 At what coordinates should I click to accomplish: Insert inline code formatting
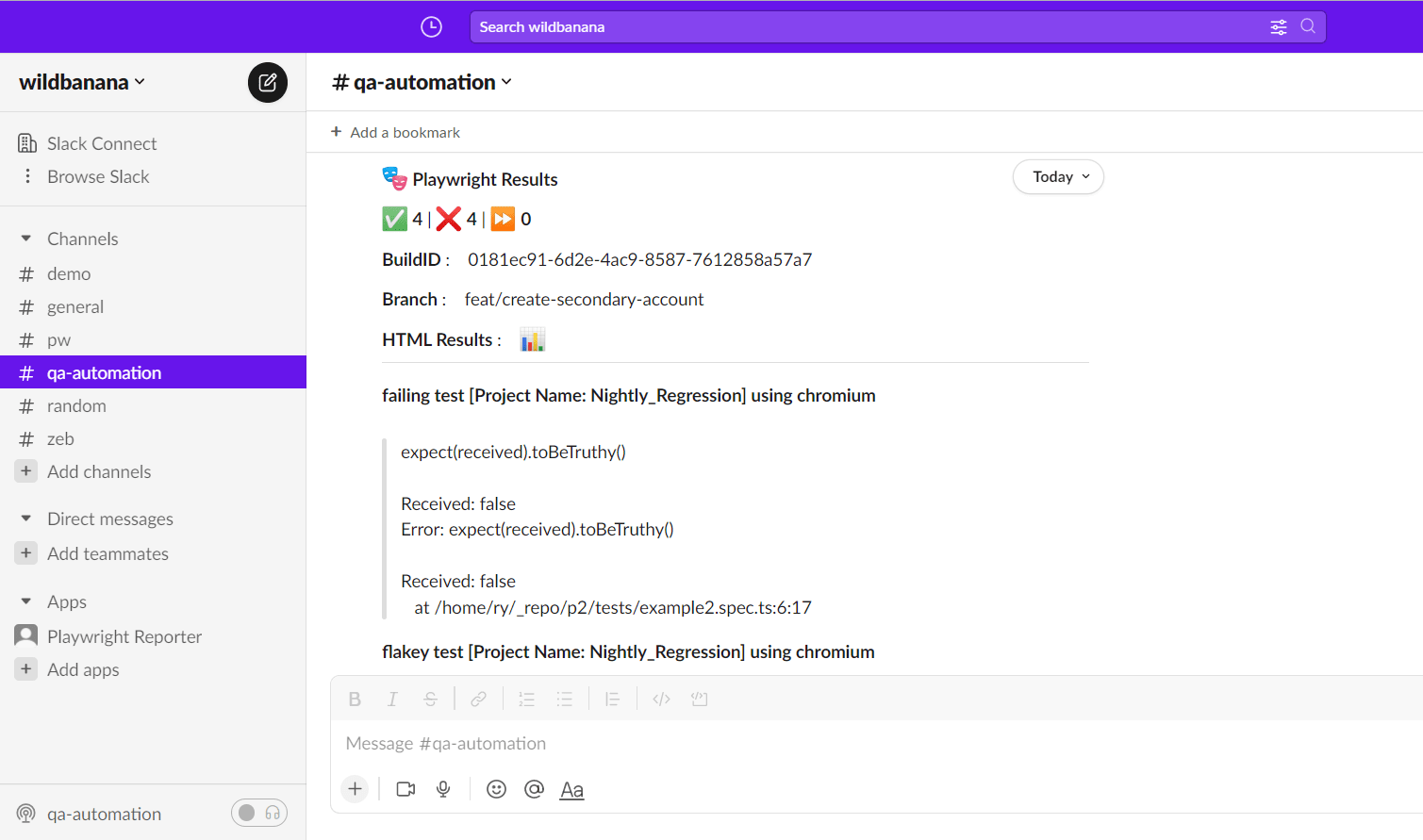coord(661,699)
